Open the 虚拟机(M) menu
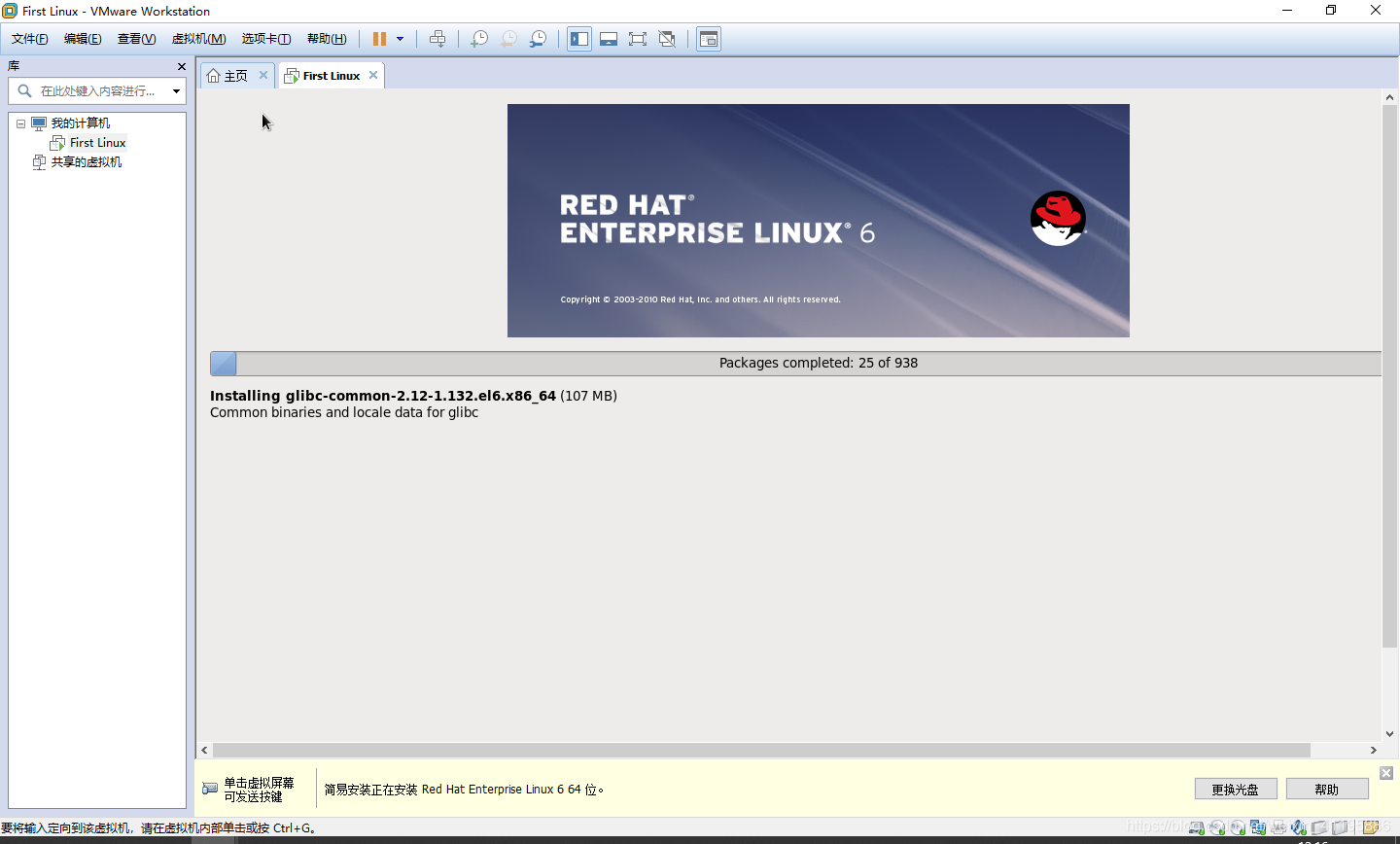1400x844 pixels. point(198,39)
